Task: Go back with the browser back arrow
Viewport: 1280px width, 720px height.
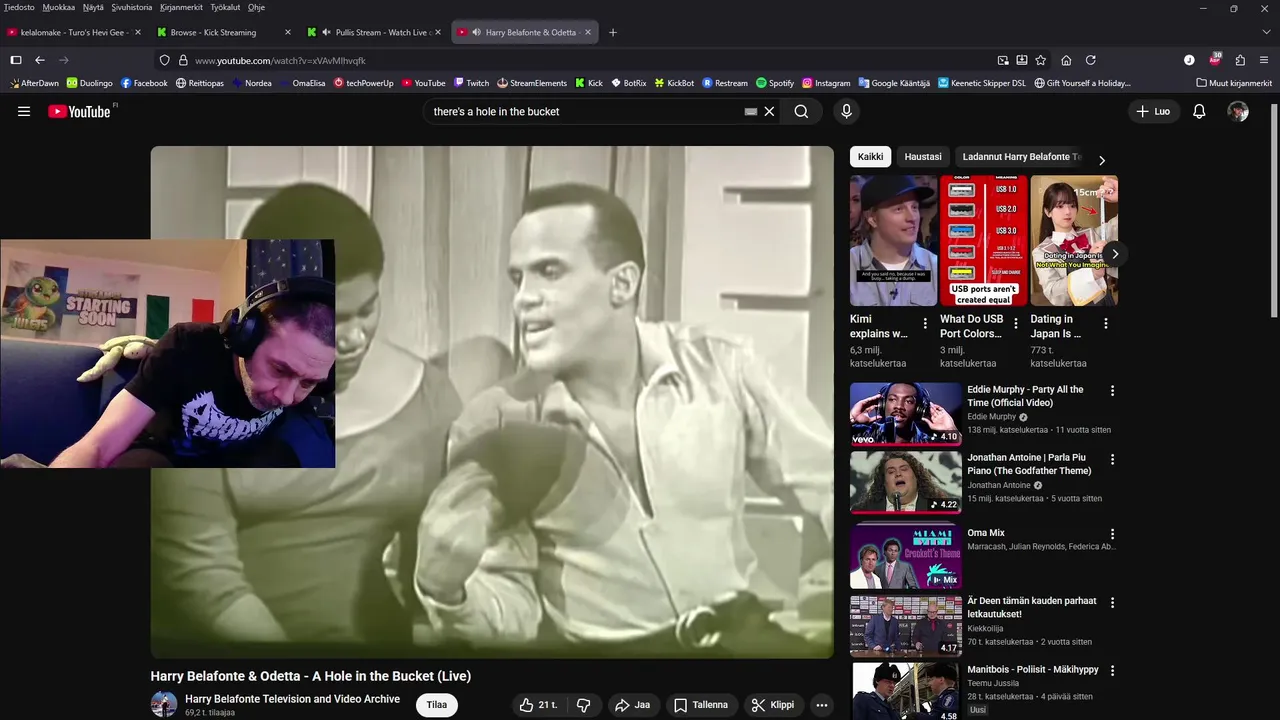Action: coord(40,60)
